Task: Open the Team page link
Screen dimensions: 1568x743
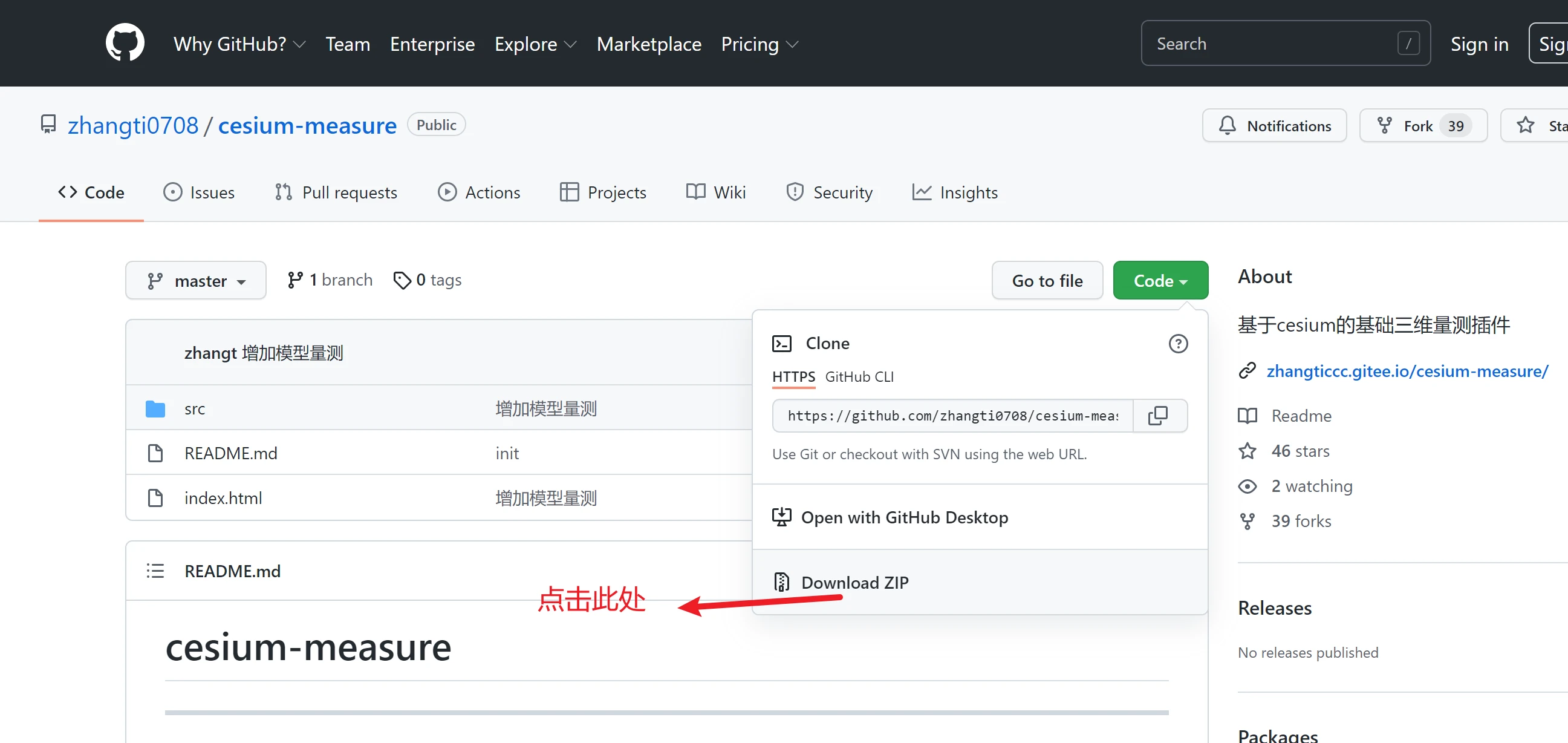Action: tap(348, 44)
